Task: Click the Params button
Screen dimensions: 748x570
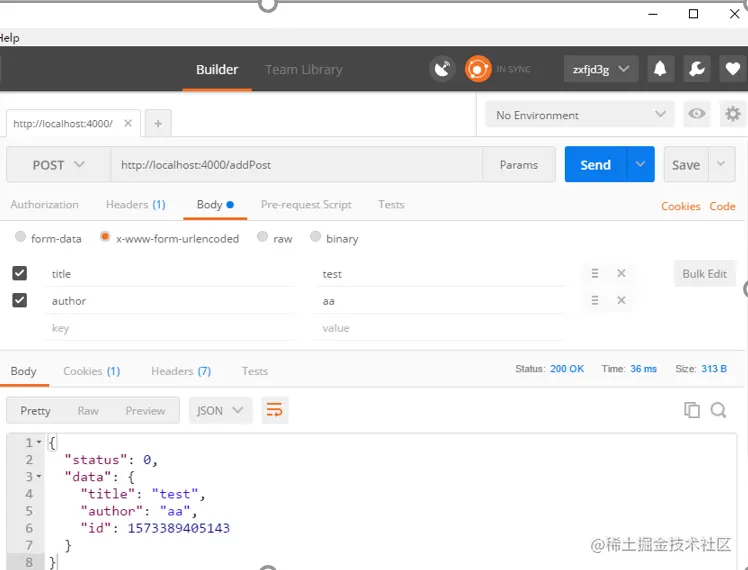Action: tap(519, 165)
